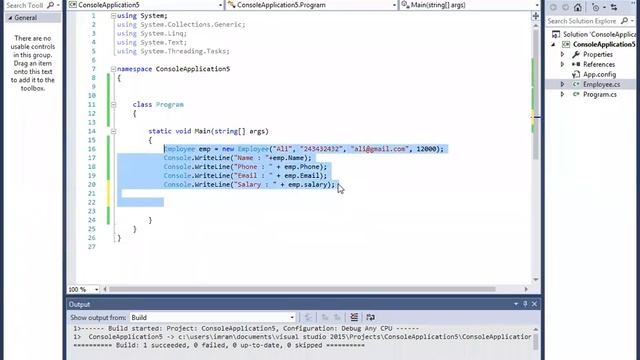The height and width of the screenshot is (360, 640).
Task: Click 'using System;' on line 1
Action: point(142,16)
